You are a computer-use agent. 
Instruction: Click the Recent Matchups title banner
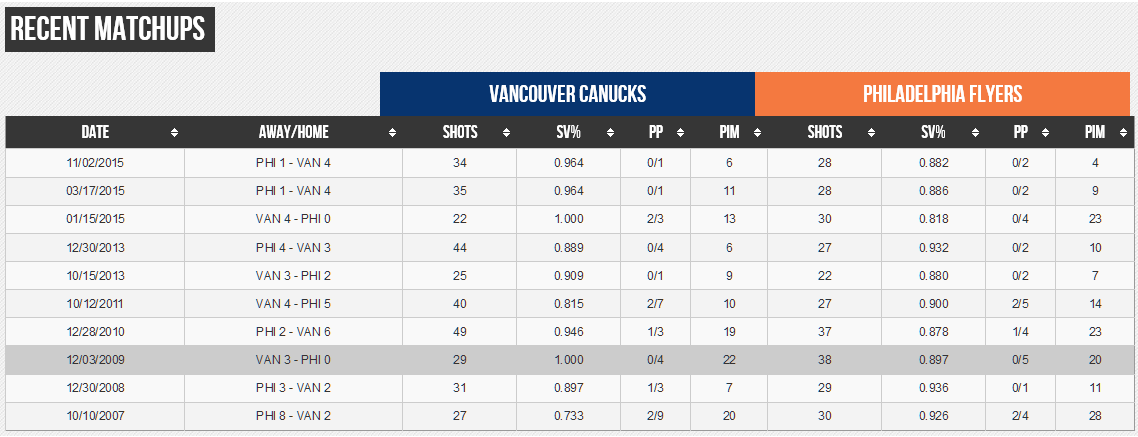click(108, 30)
